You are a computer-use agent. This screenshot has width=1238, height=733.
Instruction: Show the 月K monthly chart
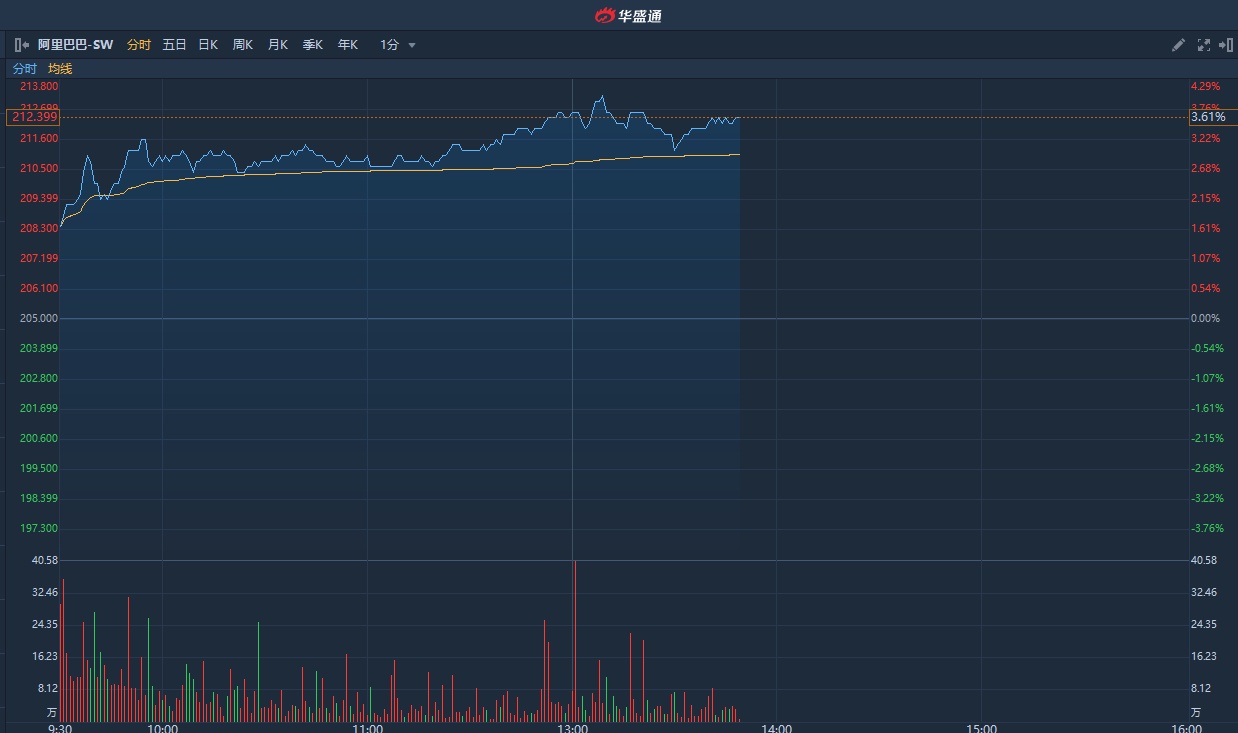278,45
